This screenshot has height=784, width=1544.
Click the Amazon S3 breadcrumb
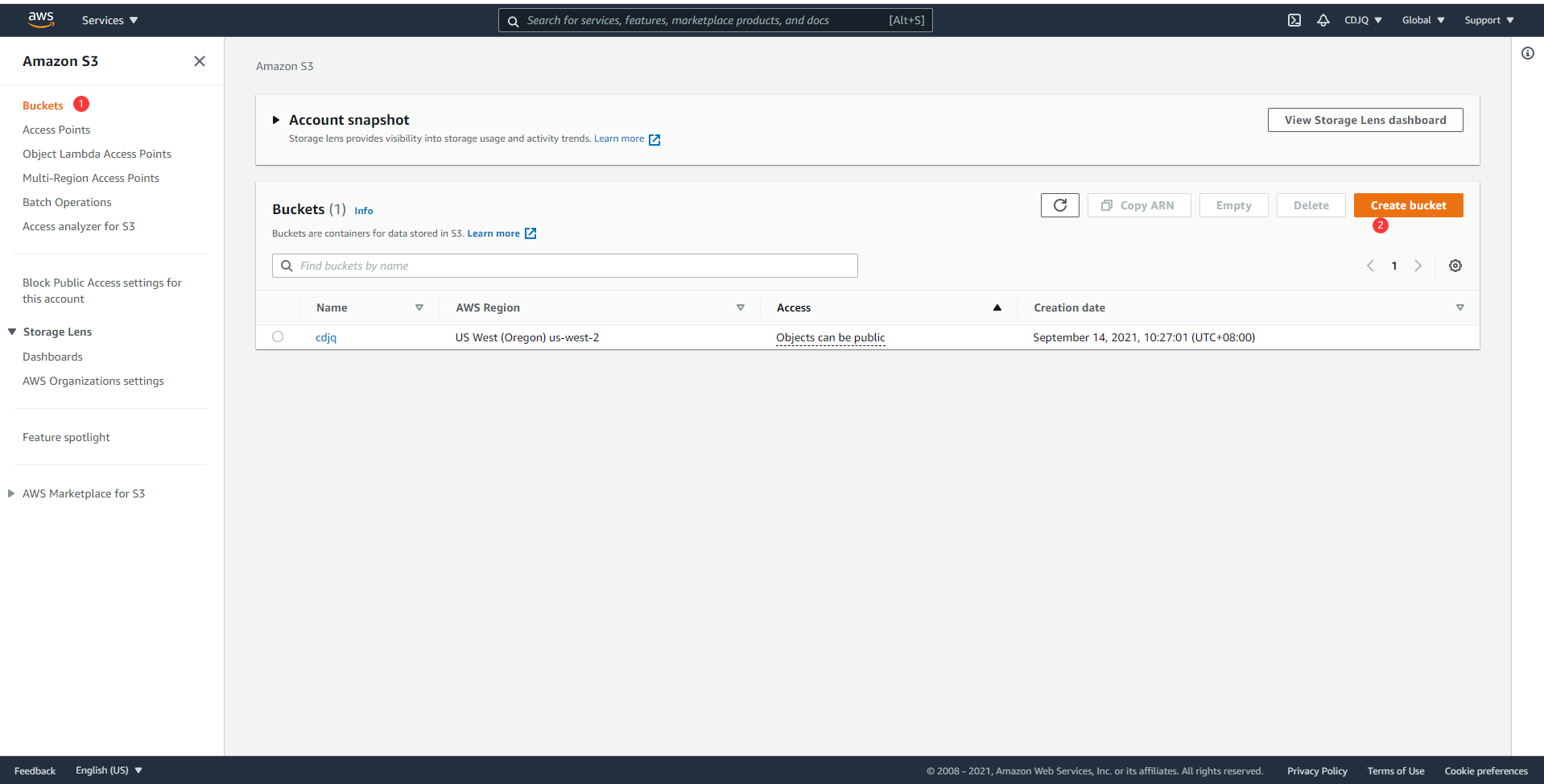point(285,66)
